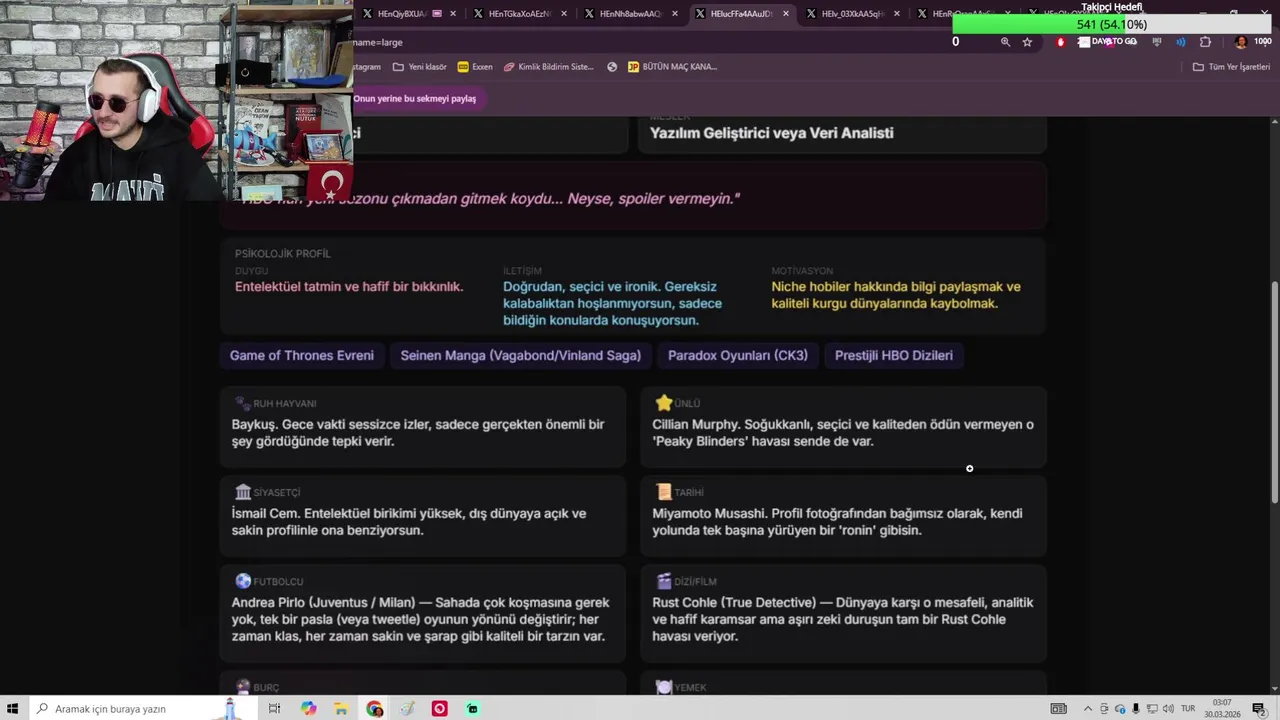
Task: Open the Windows Start menu
Action: 13,709
